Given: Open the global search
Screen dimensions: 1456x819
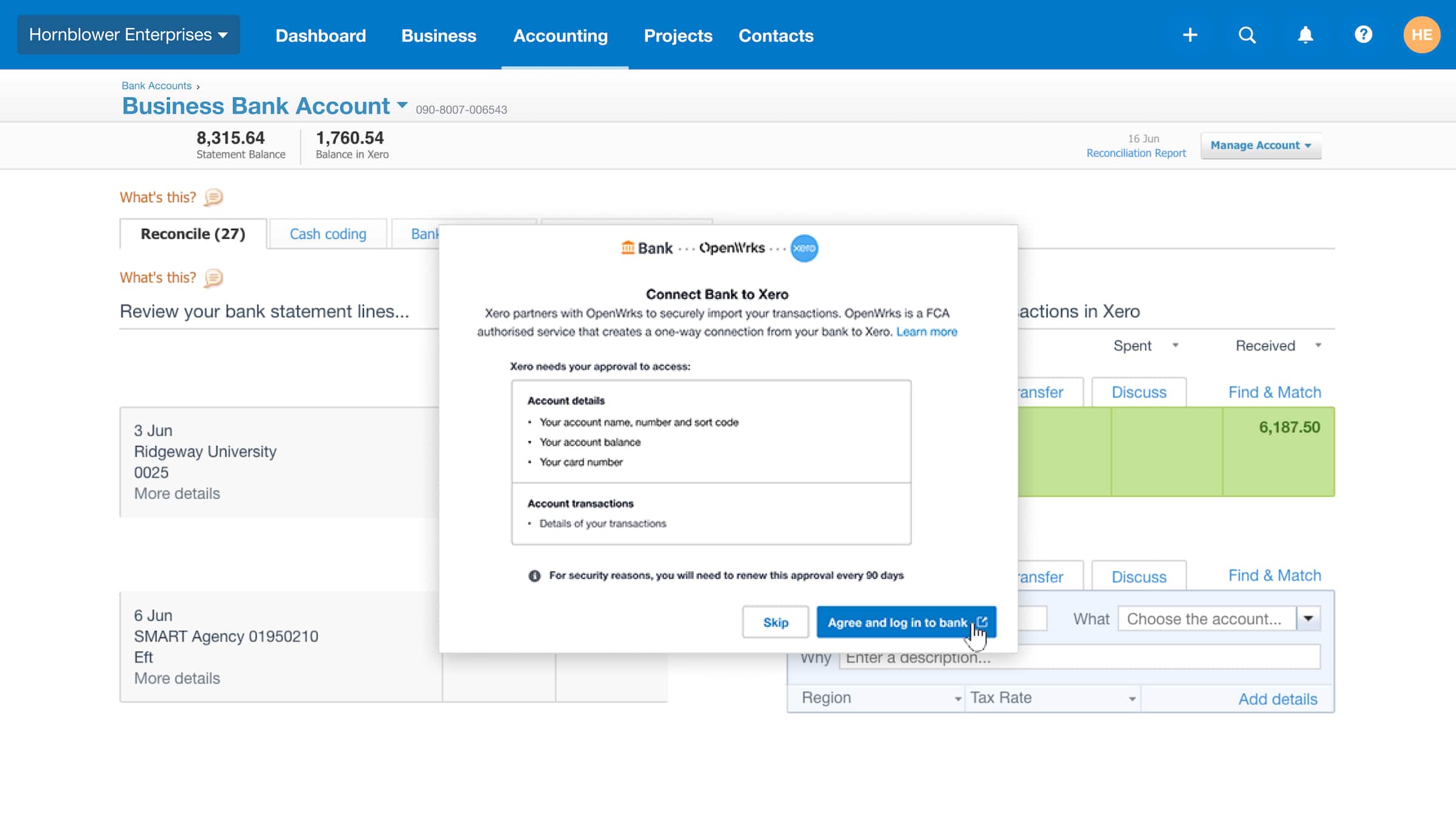Looking at the screenshot, I should pyautogui.click(x=1247, y=35).
